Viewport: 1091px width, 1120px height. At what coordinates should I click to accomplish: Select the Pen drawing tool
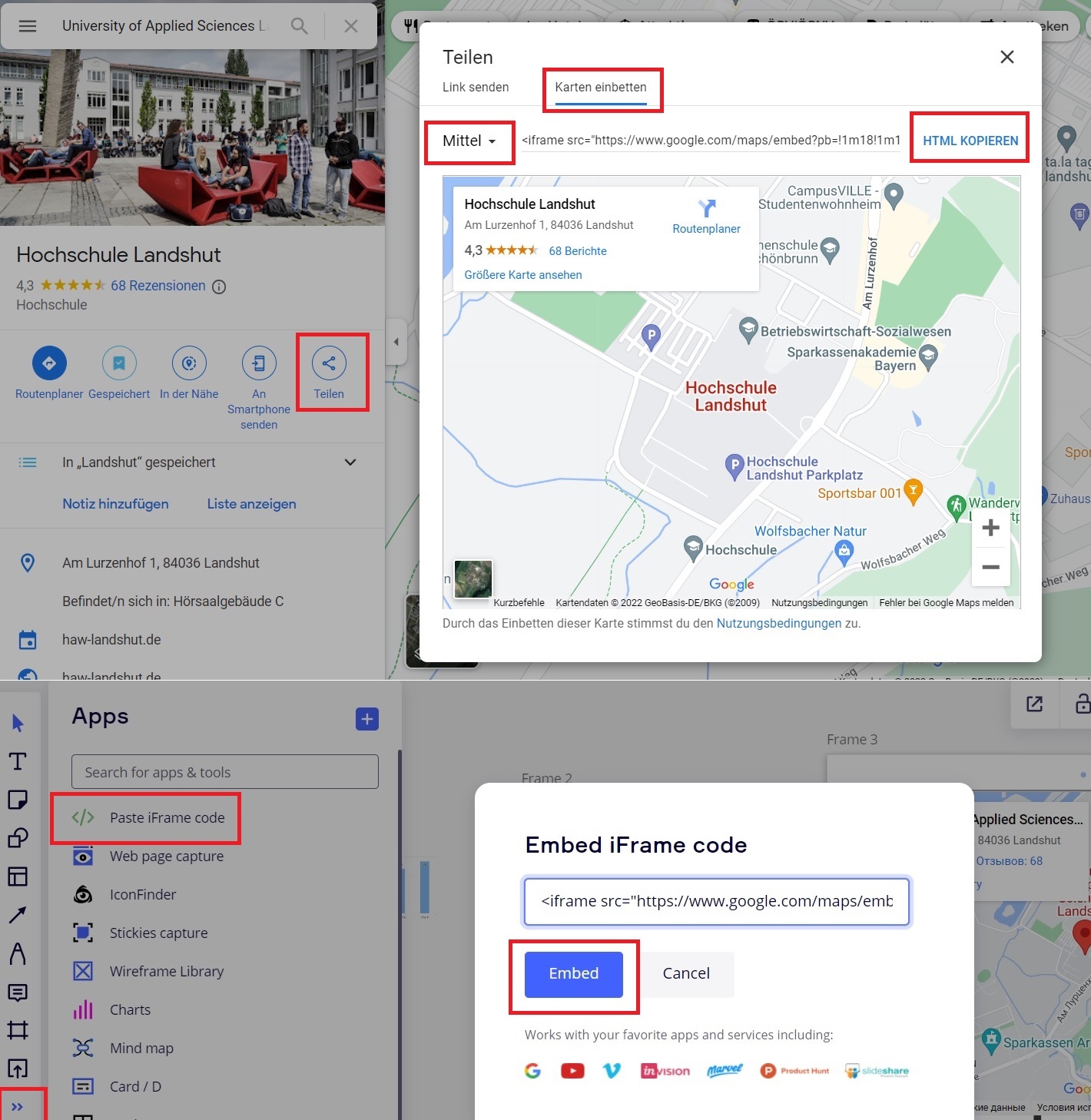tap(18, 953)
